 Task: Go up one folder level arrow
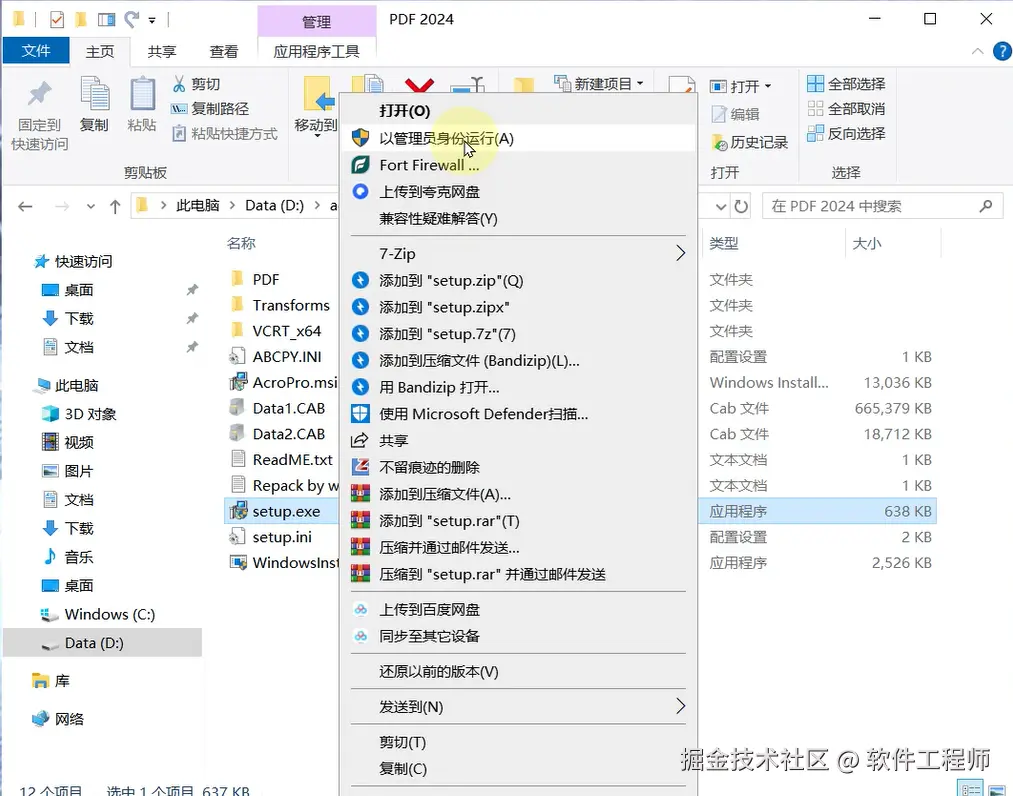point(115,207)
